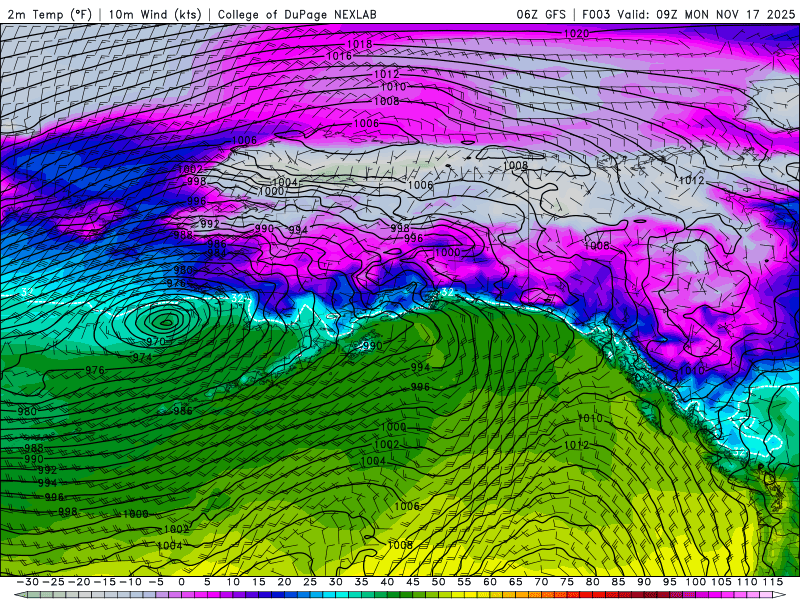
Task: Select the 95 temperature scale label
Action: coord(669,582)
